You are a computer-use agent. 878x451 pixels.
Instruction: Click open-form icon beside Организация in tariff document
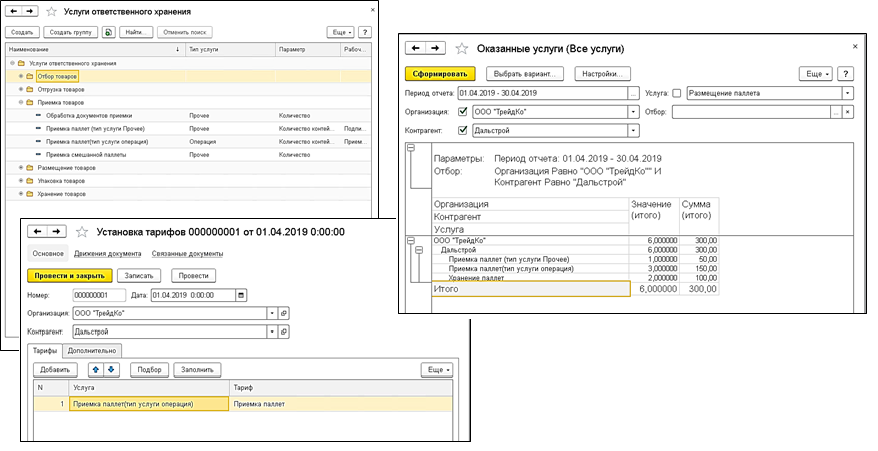point(284,314)
